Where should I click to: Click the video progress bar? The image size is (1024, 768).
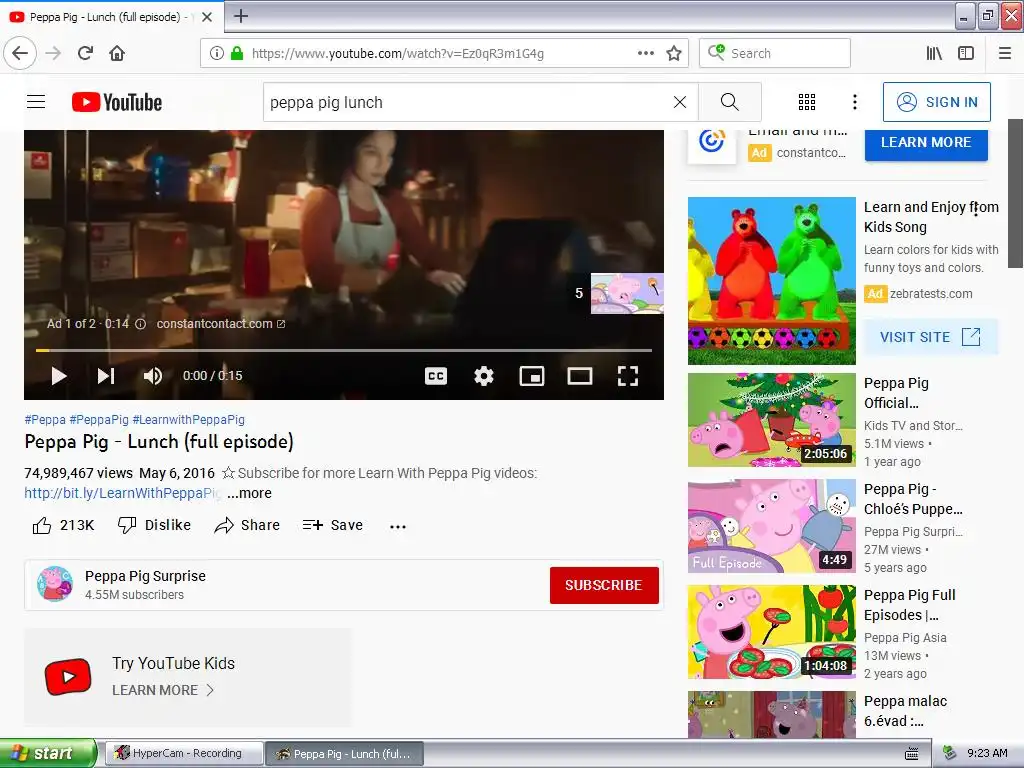click(x=344, y=351)
